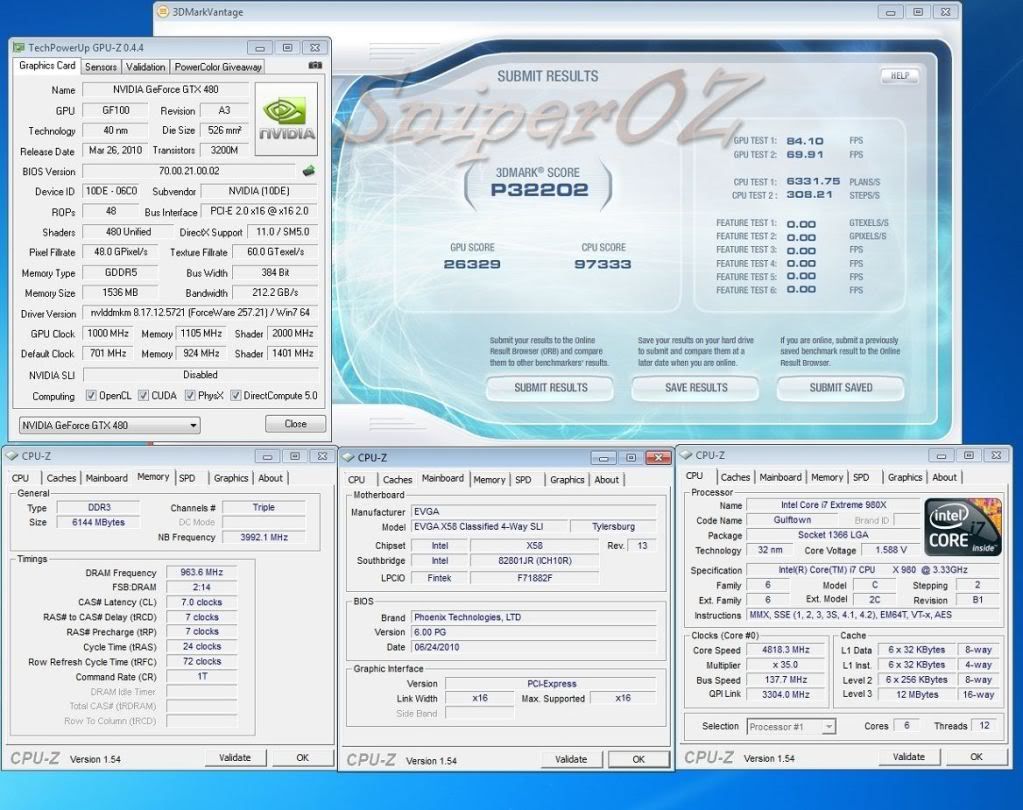Click the CPU-Z icon in Mainboard window title
The height and width of the screenshot is (810, 1023).
pyautogui.click(x=349, y=458)
